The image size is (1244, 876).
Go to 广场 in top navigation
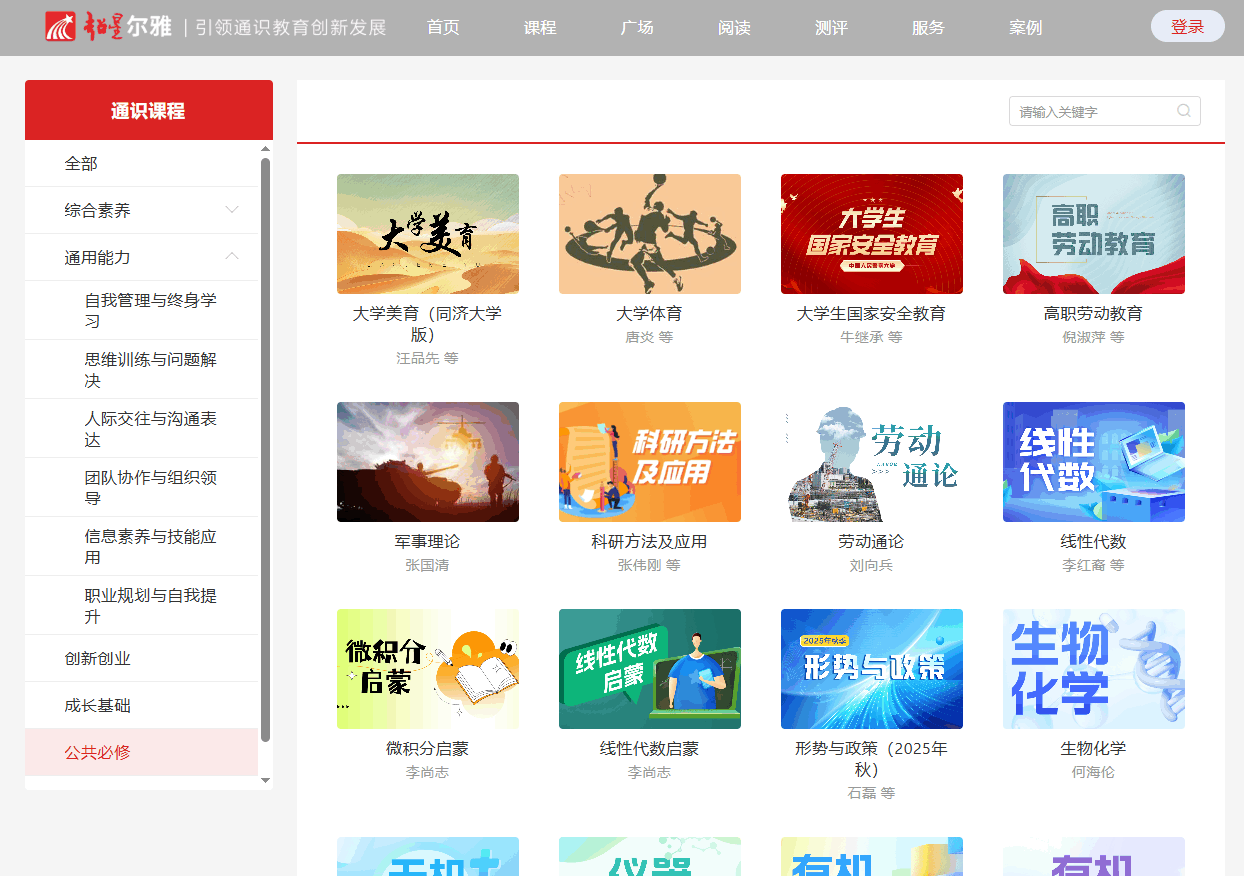[x=636, y=28]
